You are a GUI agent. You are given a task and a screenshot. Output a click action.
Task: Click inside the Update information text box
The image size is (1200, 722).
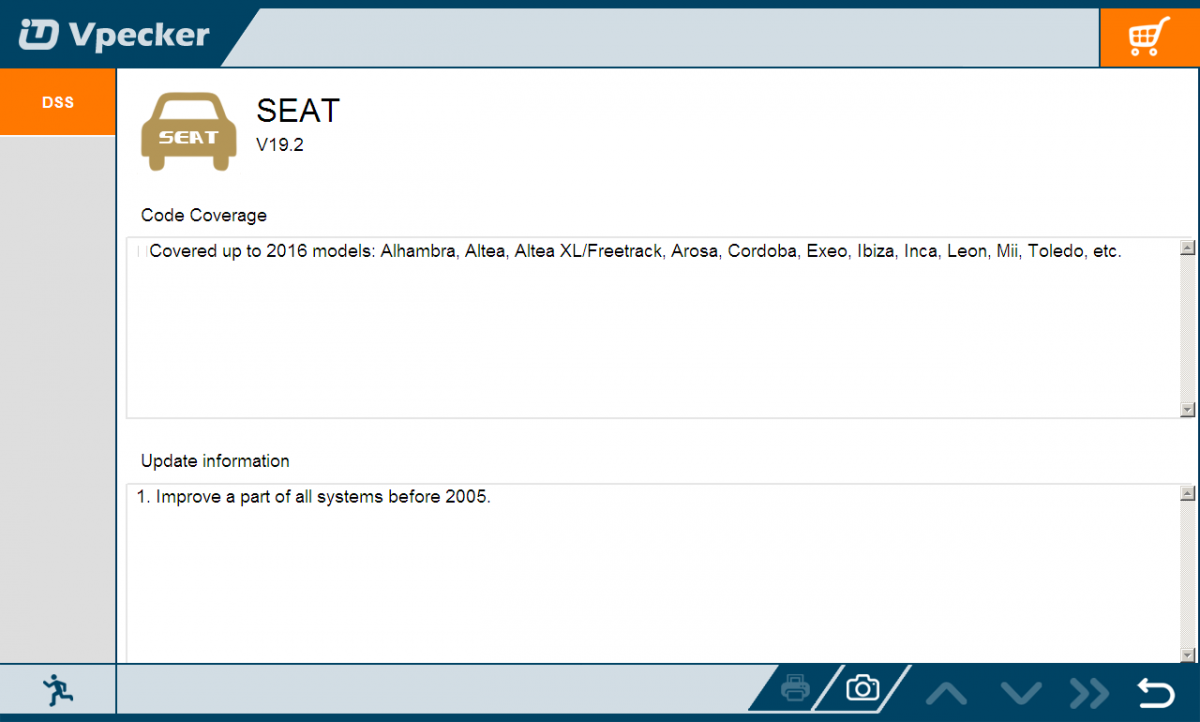(x=652, y=573)
